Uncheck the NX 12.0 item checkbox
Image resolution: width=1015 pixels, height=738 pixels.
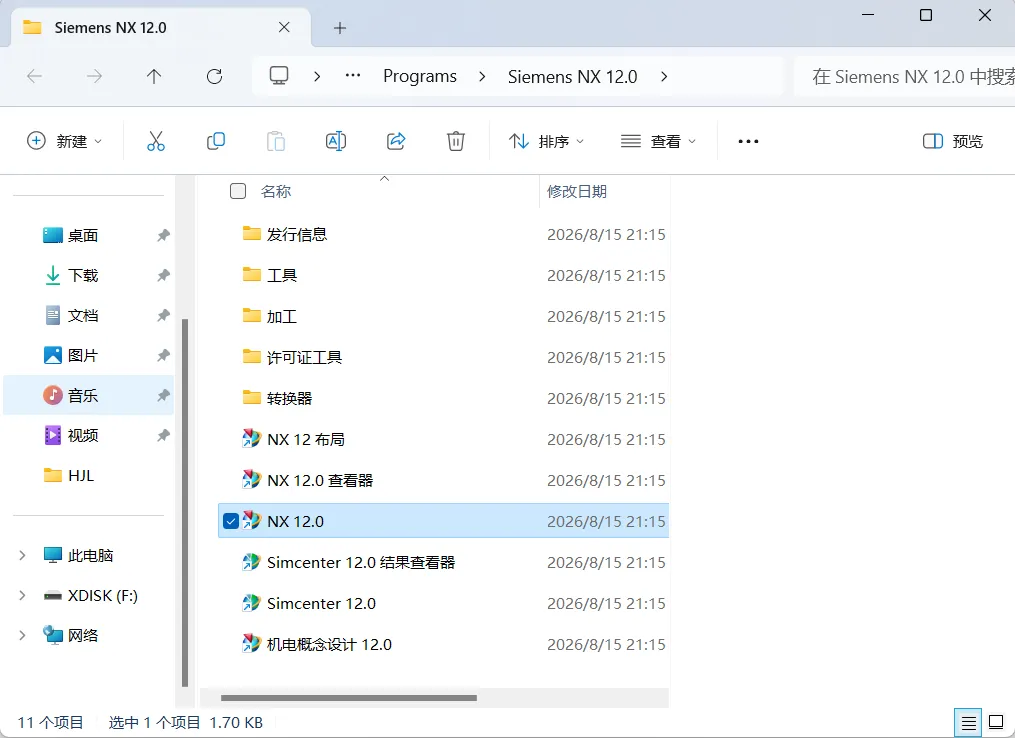pyautogui.click(x=230, y=520)
